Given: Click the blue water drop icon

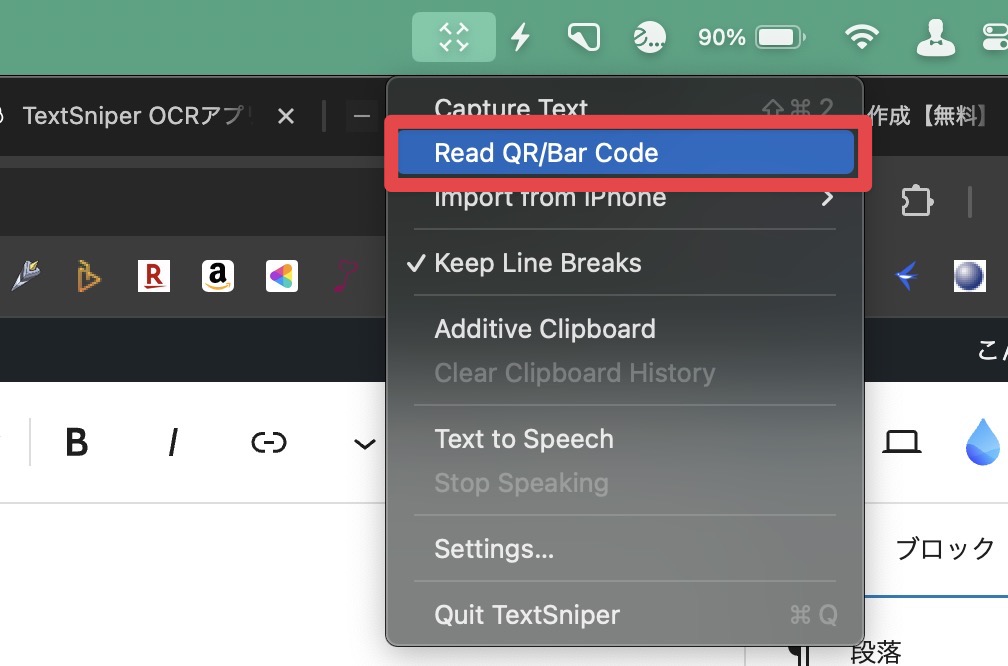Looking at the screenshot, I should (983, 441).
